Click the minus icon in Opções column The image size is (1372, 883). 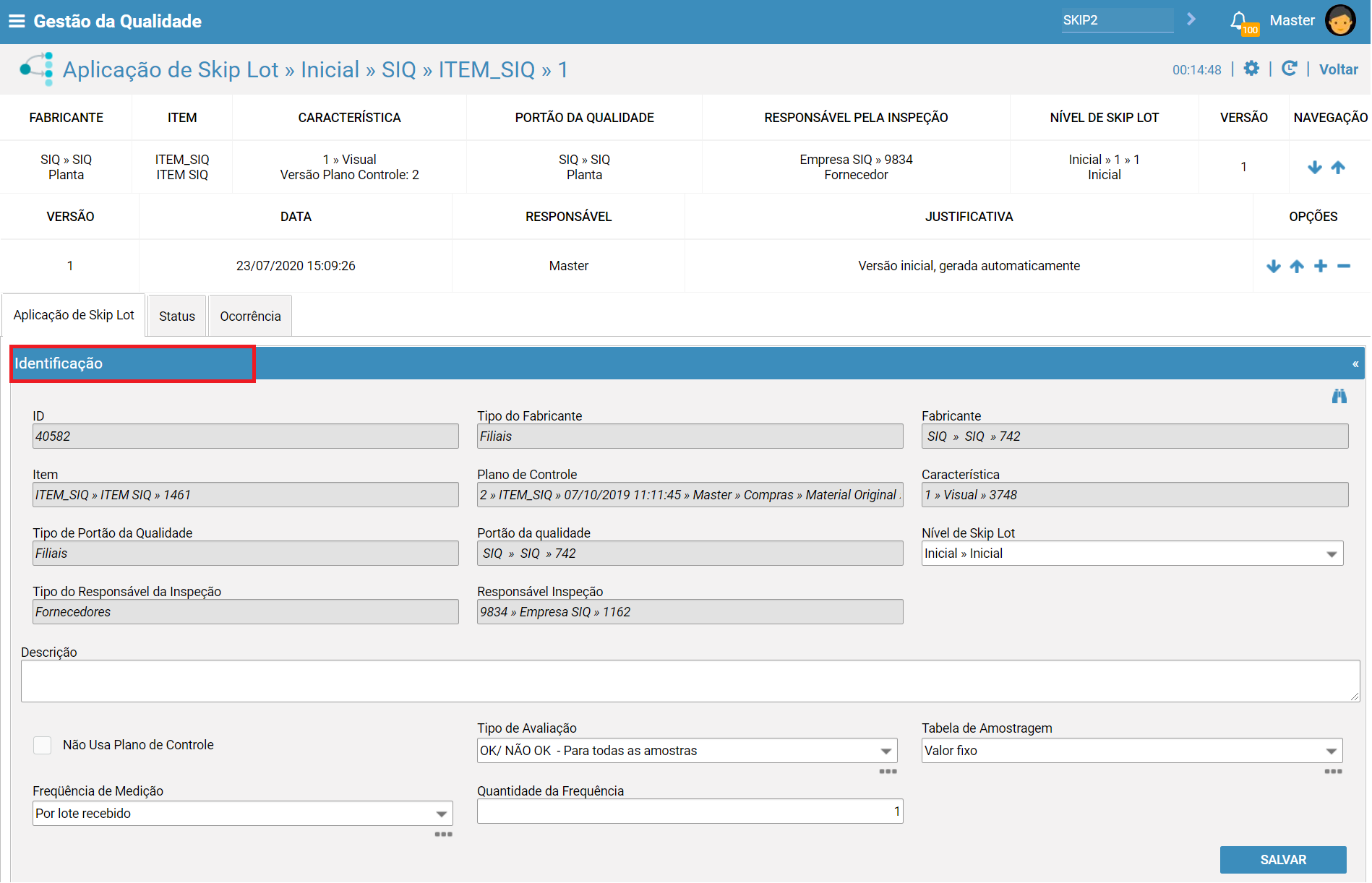click(1344, 266)
